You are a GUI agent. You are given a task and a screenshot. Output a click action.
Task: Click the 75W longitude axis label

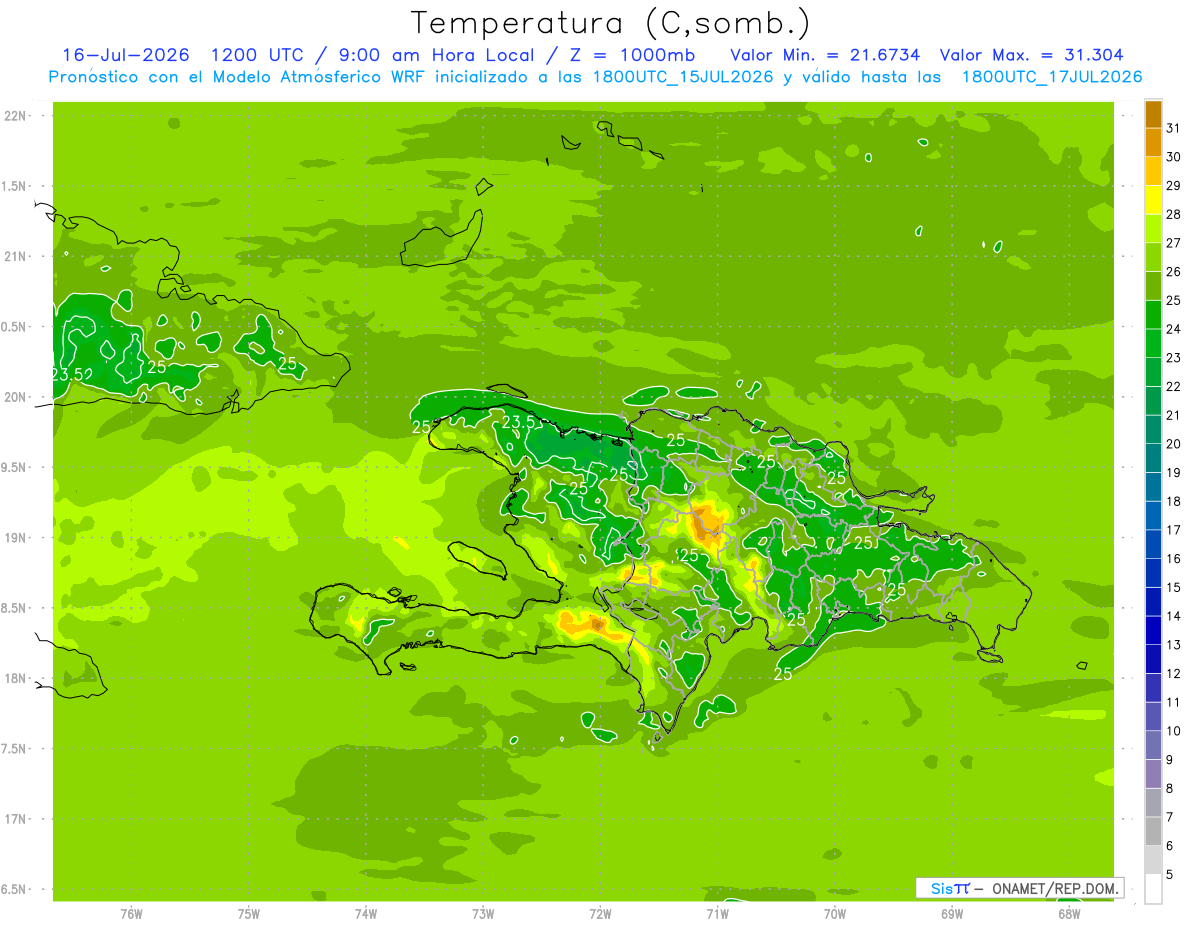pyautogui.click(x=249, y=913)
